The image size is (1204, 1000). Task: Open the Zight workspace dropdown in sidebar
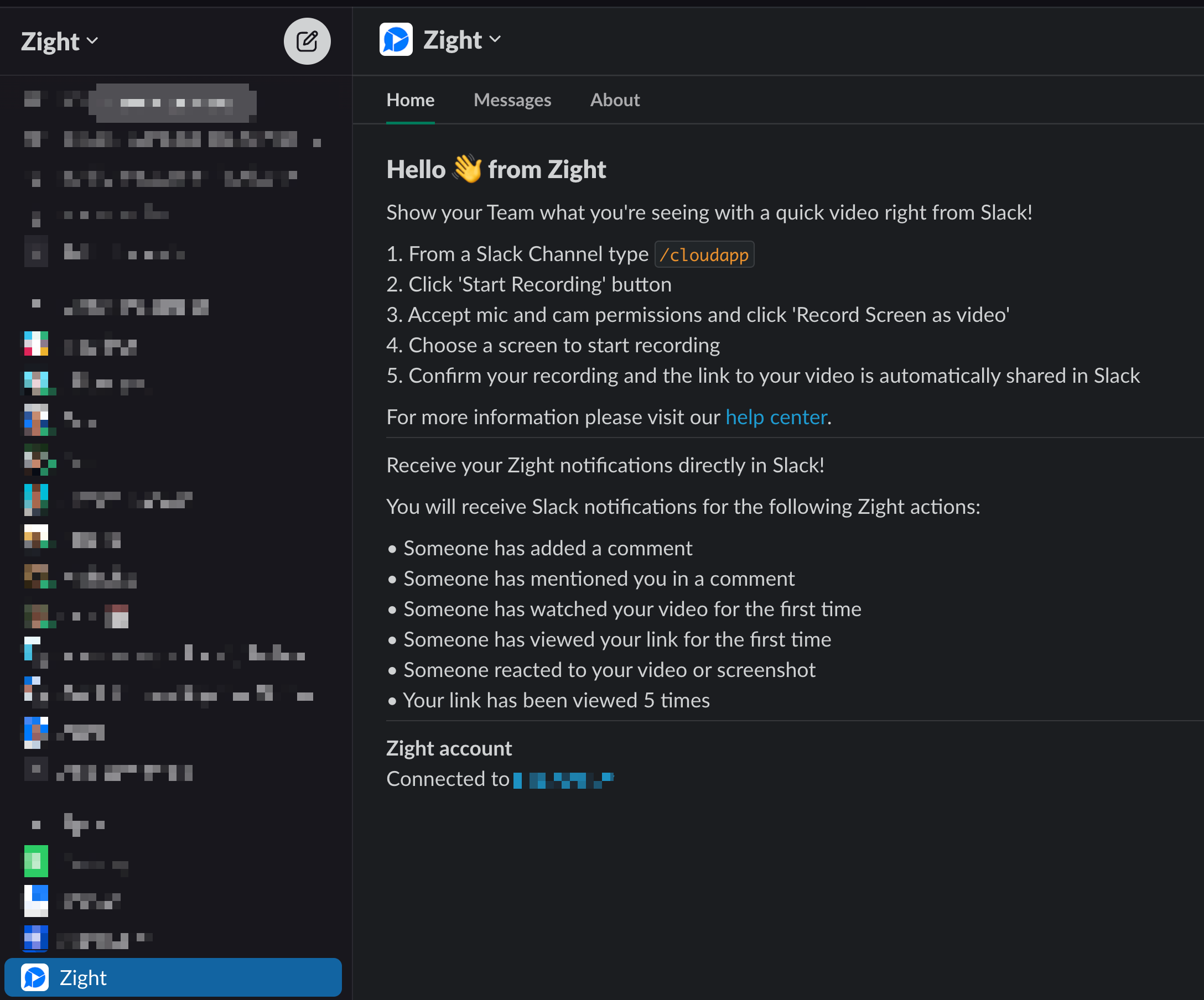pos(60,41)
